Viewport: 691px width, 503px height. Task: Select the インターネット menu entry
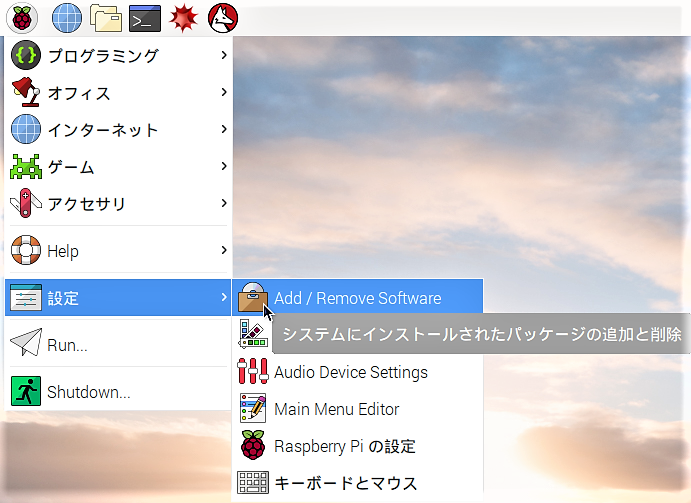pyautogui.click(x=118, y=129)
